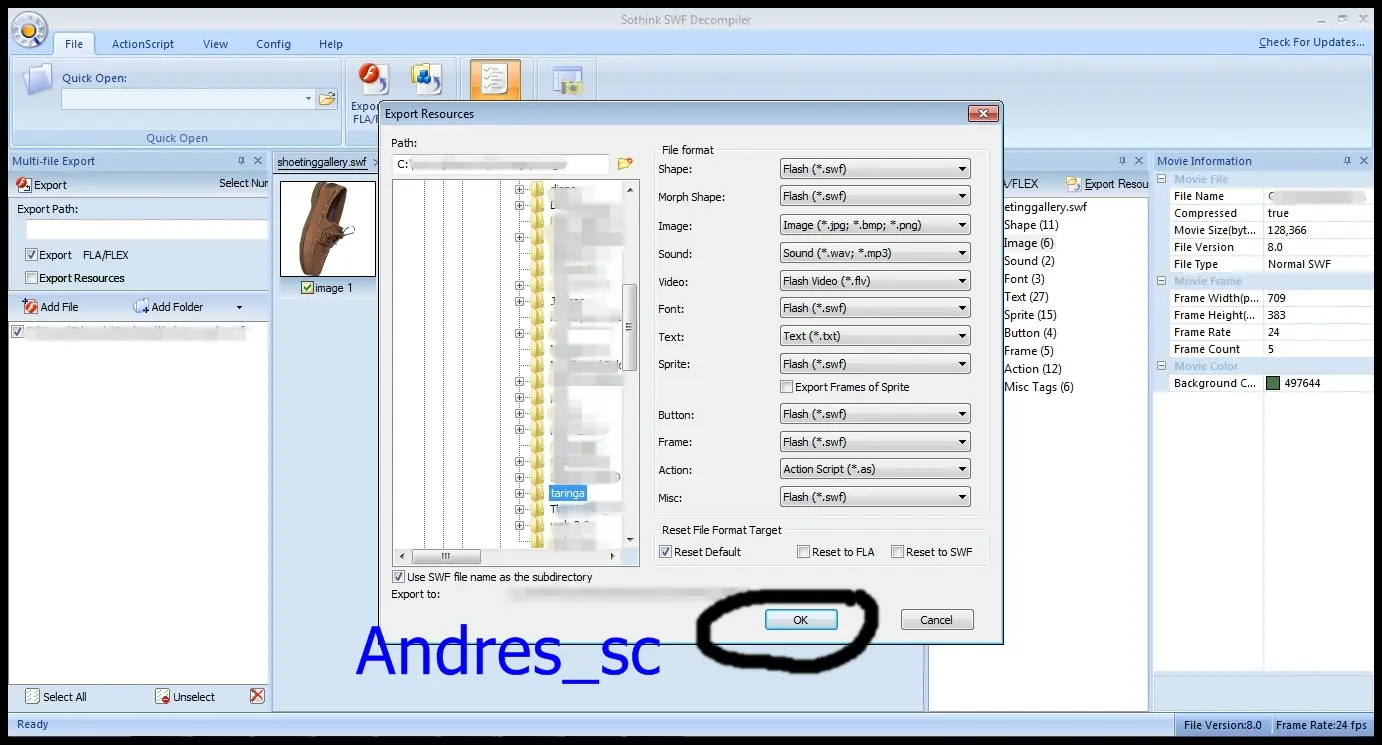The width and height of the screenshot is (1382, 745).
Task: Click the red X remove icon beside Unselect
Action: tap(257, 696)
